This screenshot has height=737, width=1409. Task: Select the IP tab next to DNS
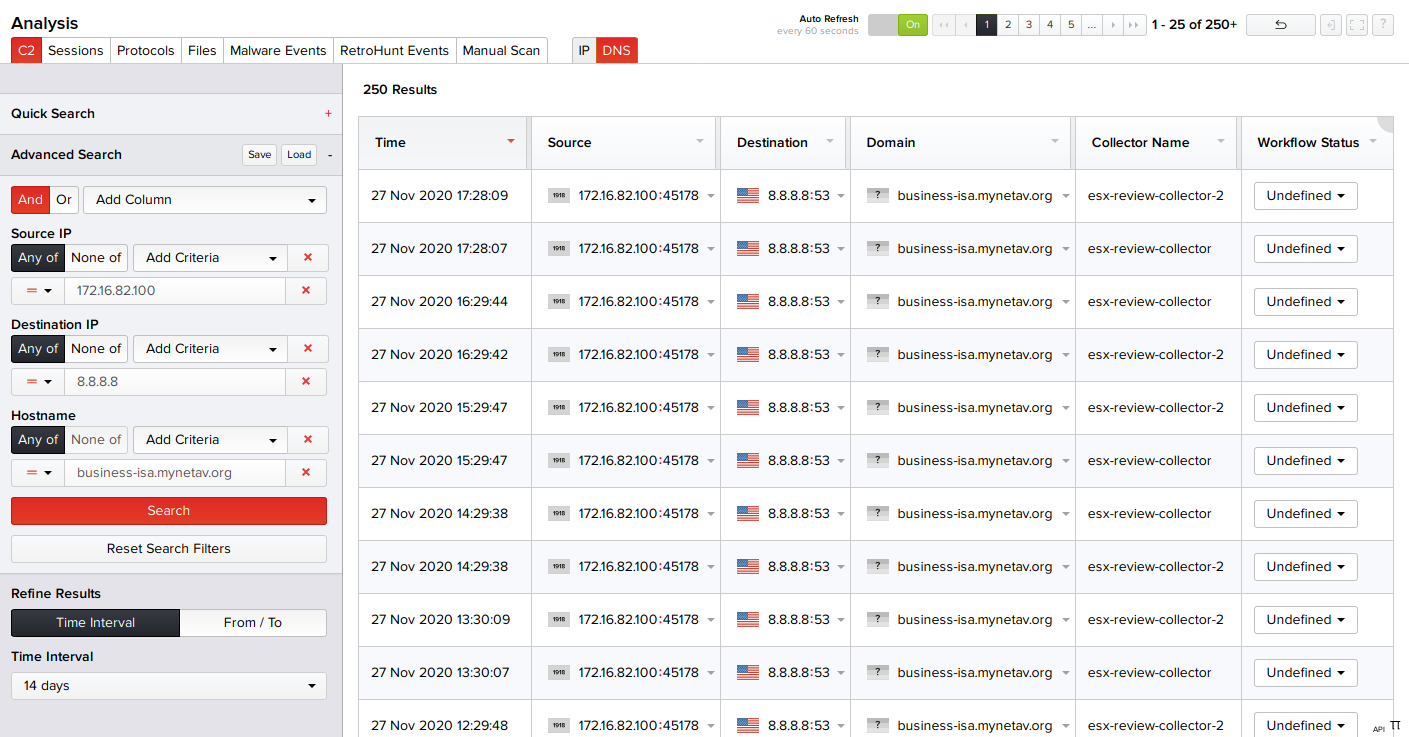point(584,51)
